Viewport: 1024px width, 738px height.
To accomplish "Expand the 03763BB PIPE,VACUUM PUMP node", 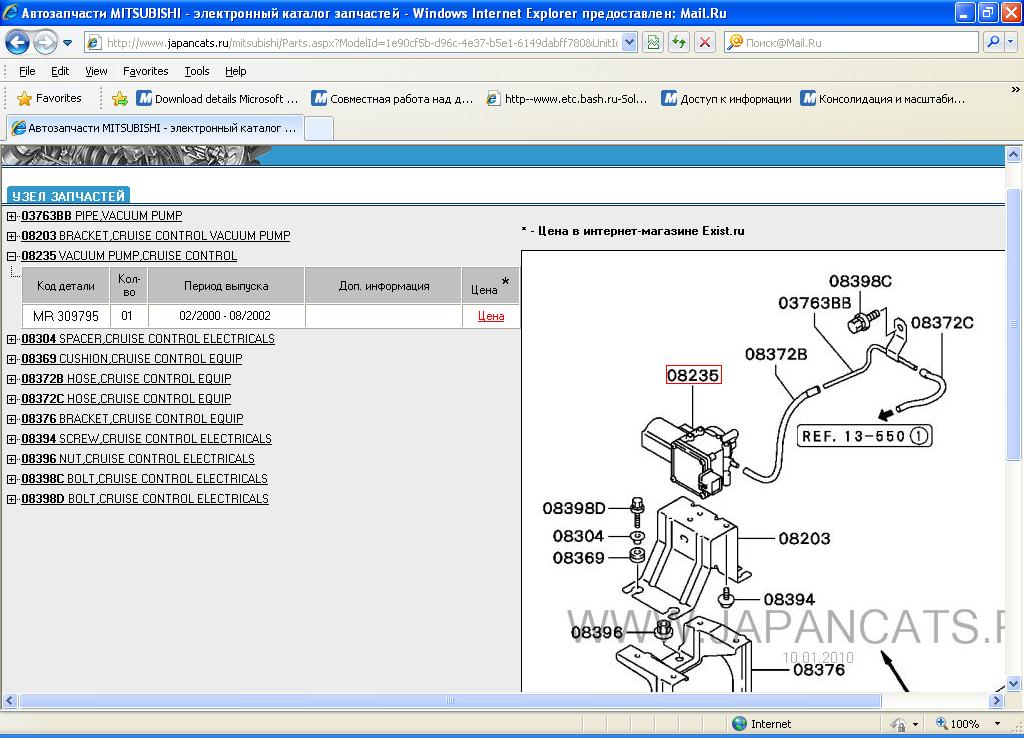I will (12, 216).
